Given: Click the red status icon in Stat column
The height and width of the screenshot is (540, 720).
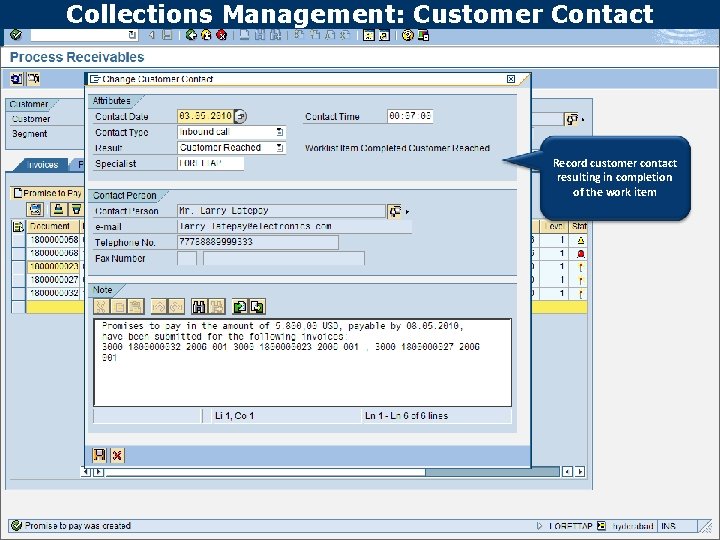Looking at the screenshot, I should pos(580,253).
